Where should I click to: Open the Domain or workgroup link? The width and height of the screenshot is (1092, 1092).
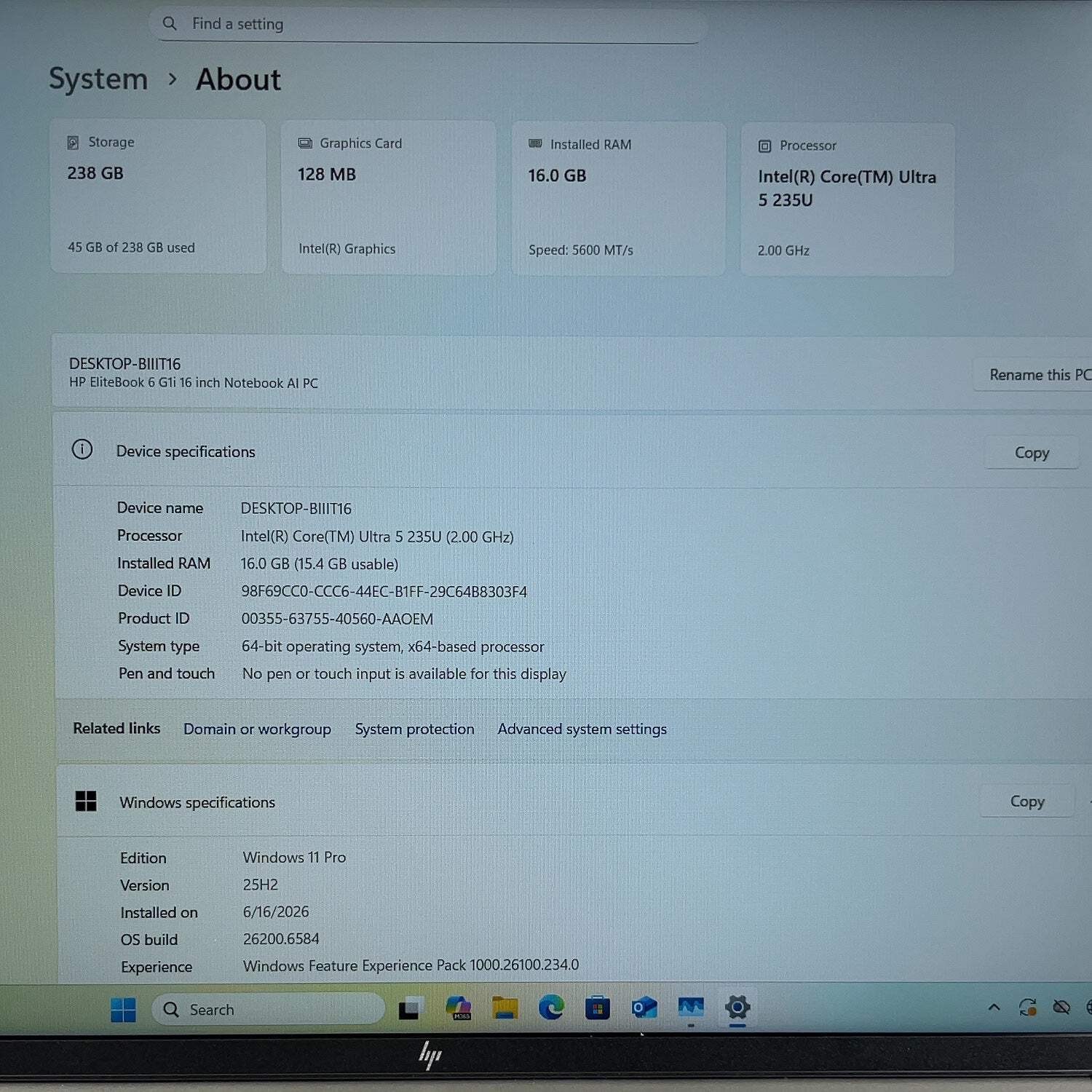(257, 729)
